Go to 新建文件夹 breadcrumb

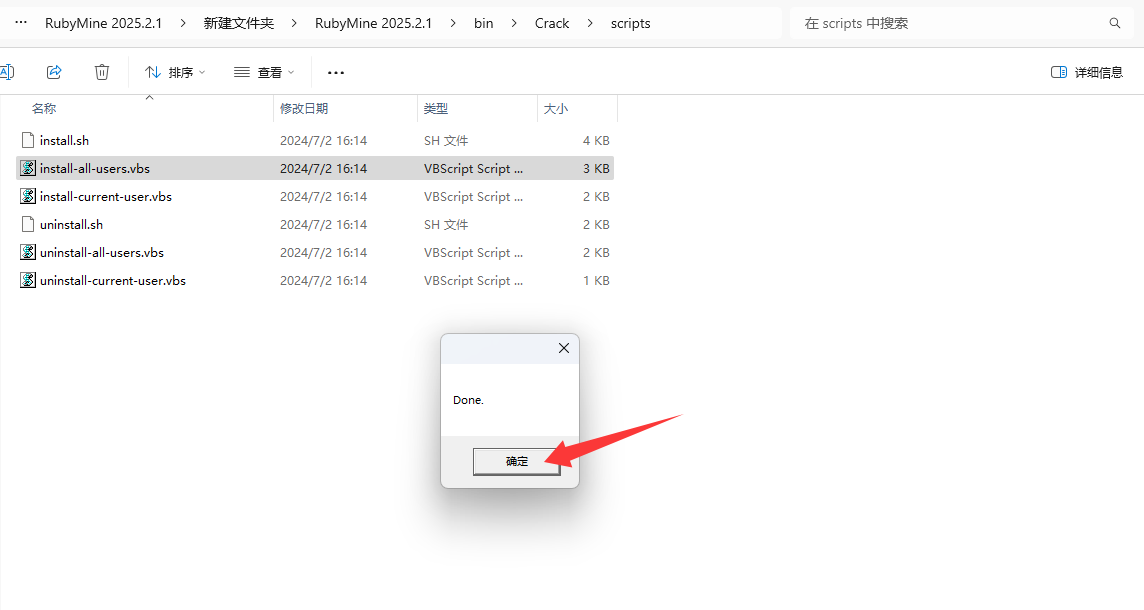point(239,23)
